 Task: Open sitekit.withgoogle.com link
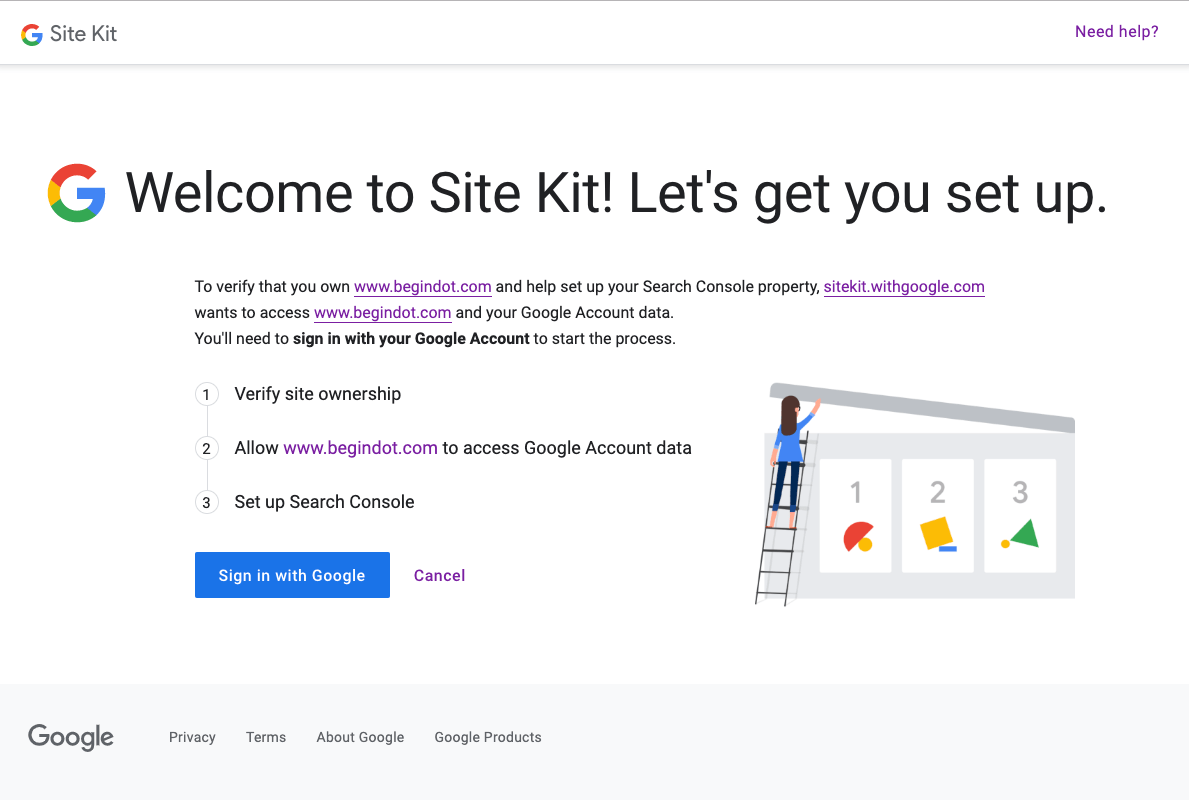[904, 287]
